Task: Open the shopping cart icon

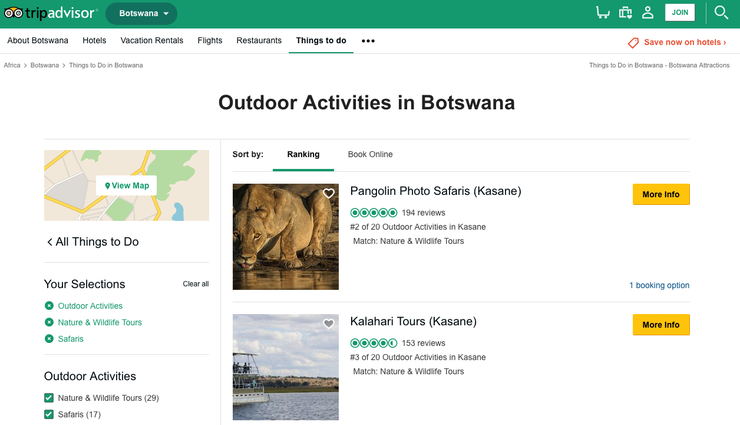Action: coord(603,13)
